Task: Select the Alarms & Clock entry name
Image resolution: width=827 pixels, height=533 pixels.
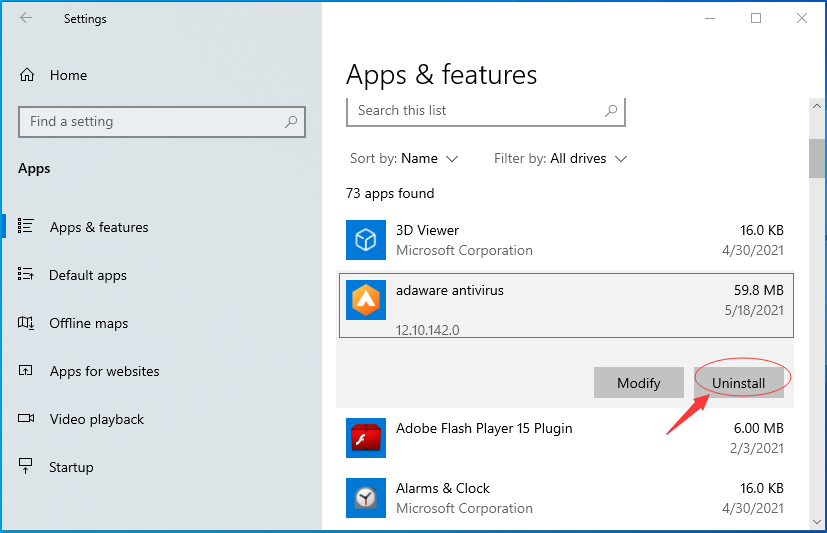Action: (443, 488)
